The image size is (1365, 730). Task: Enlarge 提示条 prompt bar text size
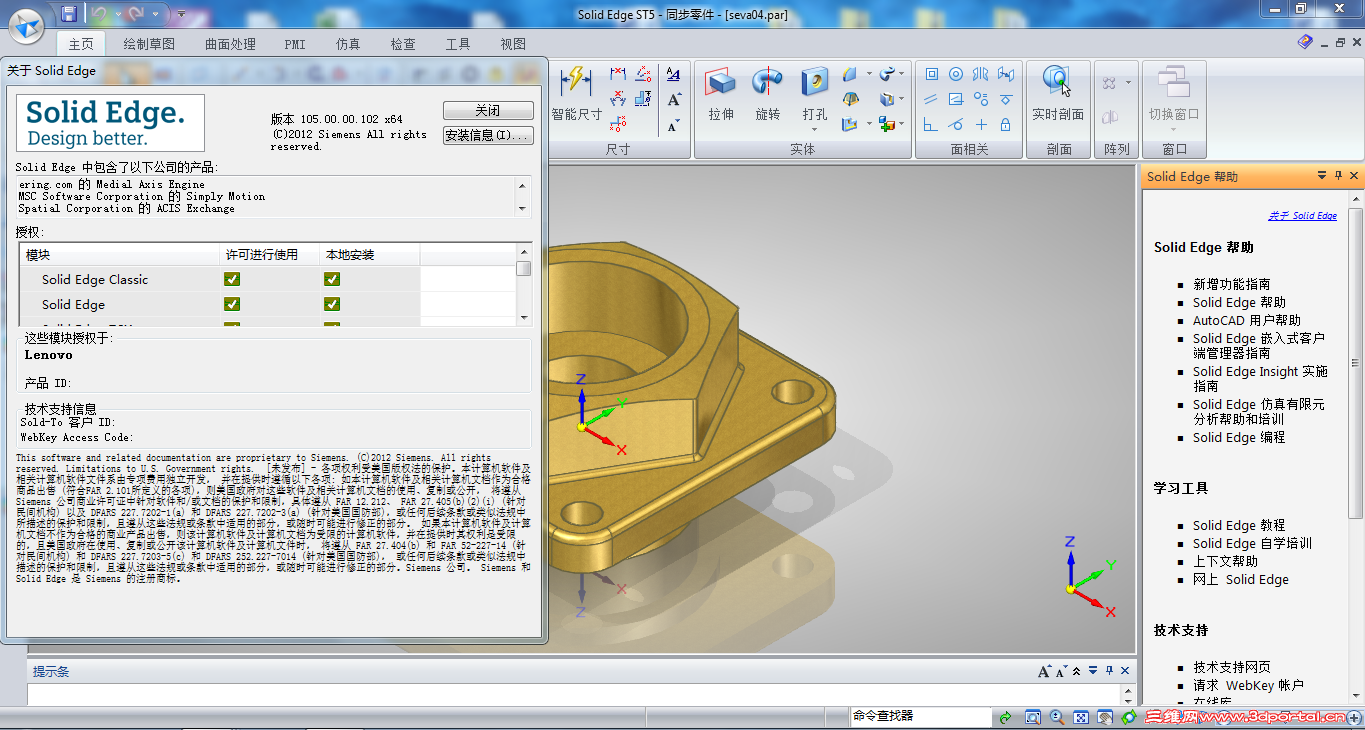pyautogui.click(x=1044, y=671)
